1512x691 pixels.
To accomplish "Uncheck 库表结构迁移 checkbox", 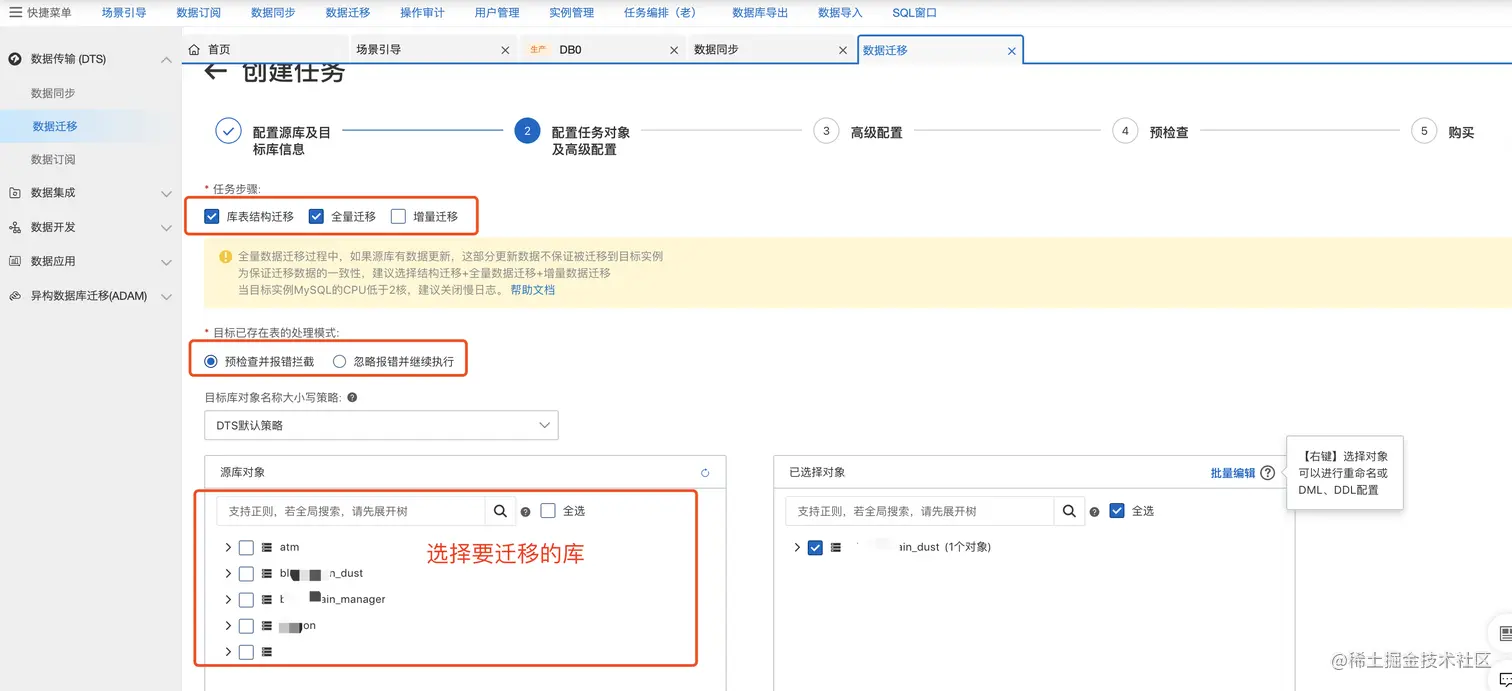I will (x=211, y=216).
